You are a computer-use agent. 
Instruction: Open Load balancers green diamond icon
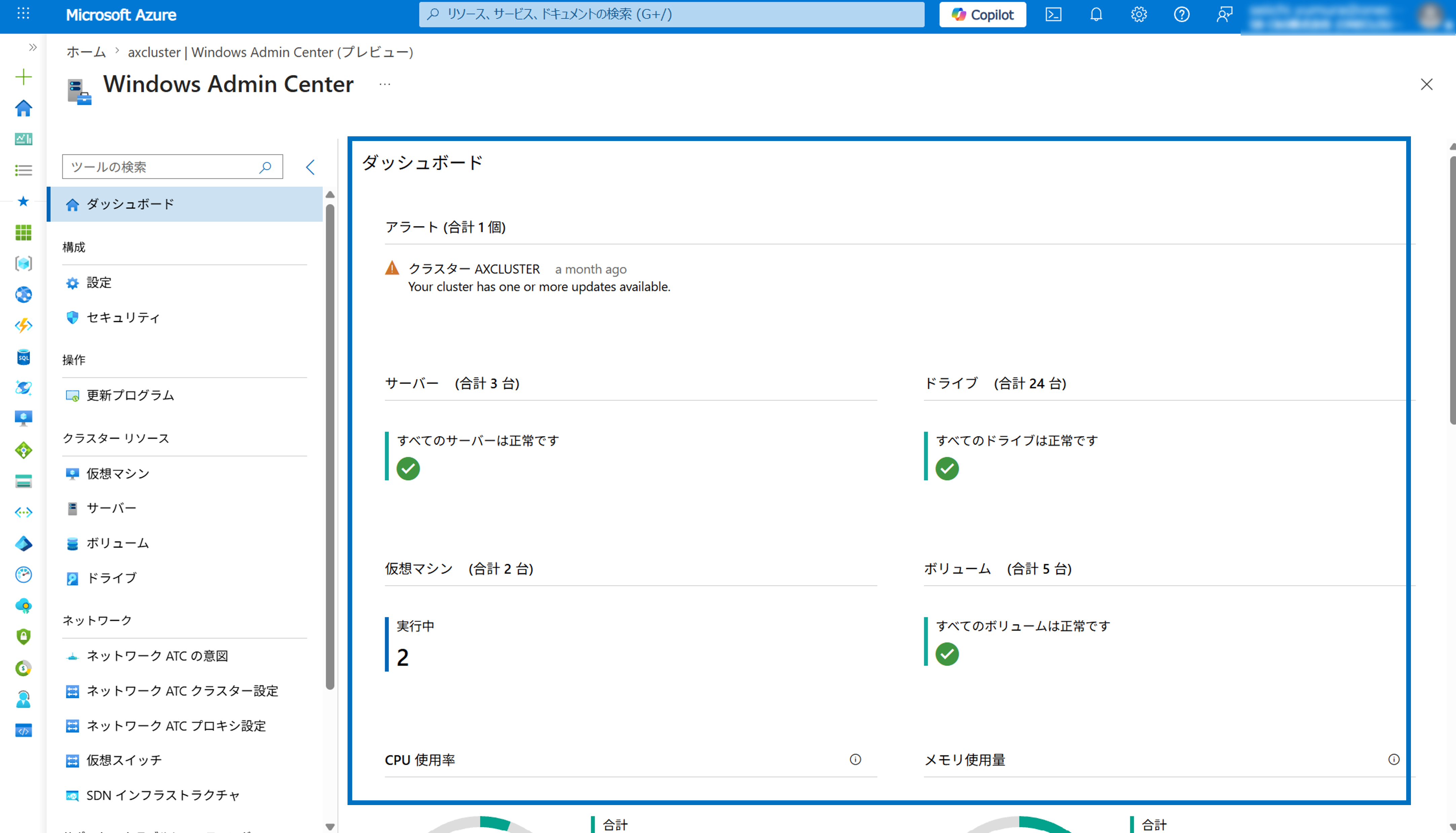24,450
